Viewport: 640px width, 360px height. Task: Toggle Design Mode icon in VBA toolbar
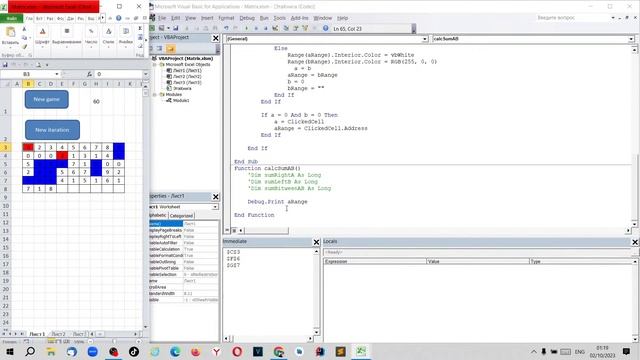(275, 28)
